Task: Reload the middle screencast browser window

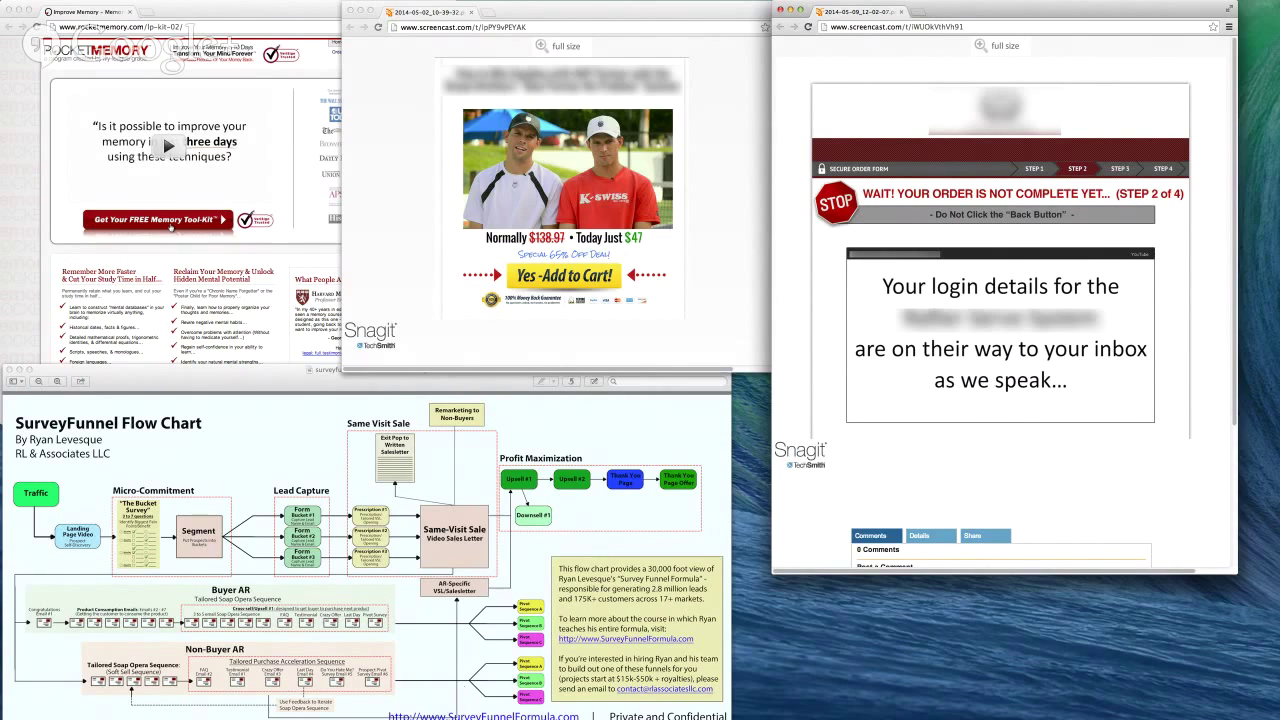Action: pyautogui.click(x=378, y=27)
